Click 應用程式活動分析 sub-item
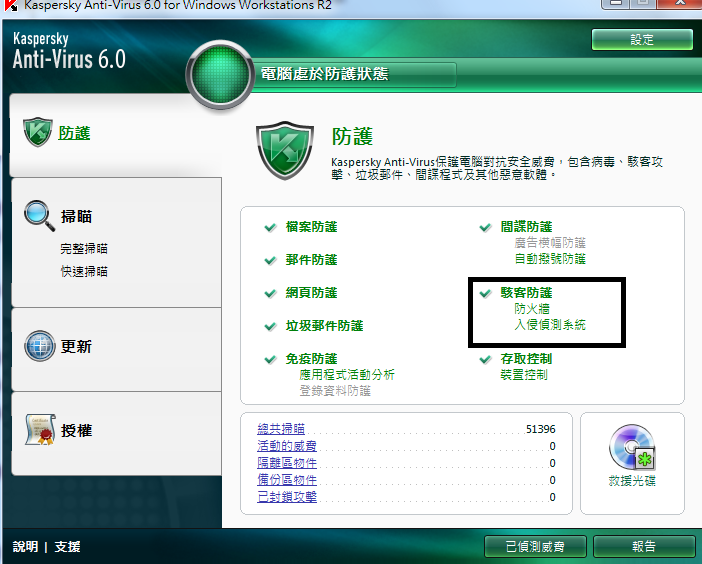This screenshot has height=564, width=702. point(347,375)
